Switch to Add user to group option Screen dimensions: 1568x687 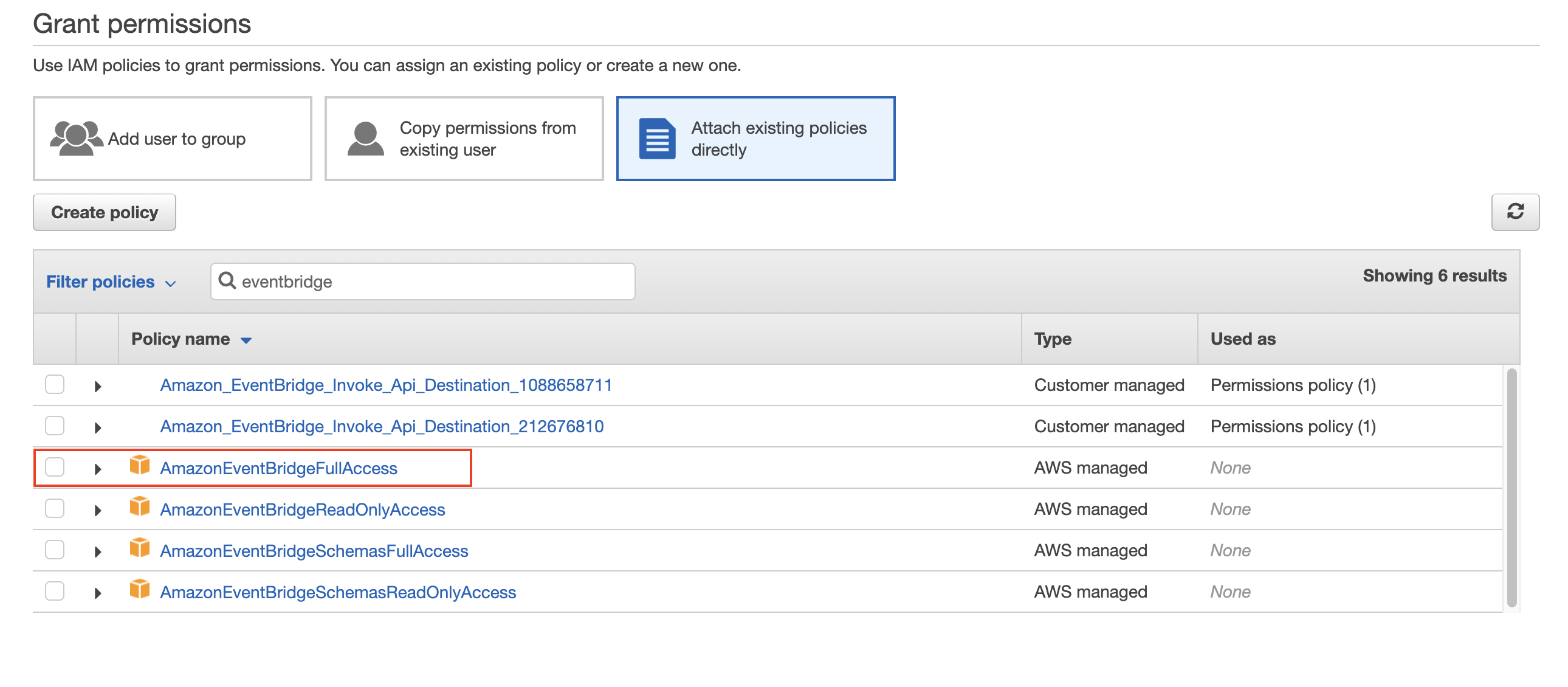tap(173, 138)
